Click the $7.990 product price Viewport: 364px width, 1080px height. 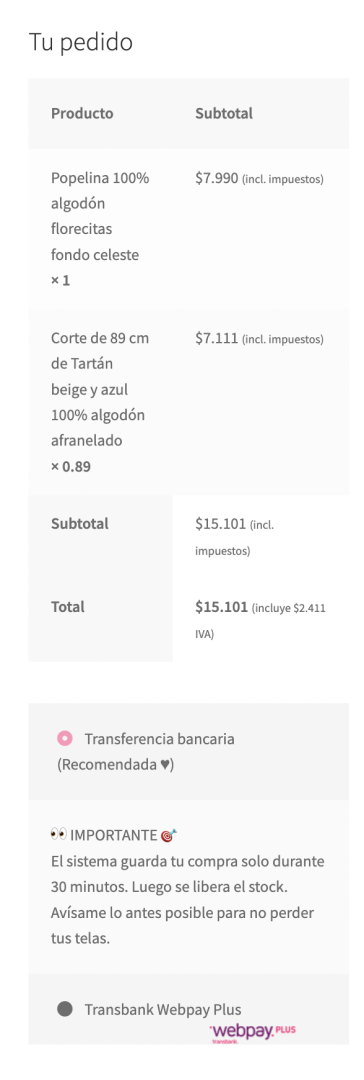tap(216, 178)
